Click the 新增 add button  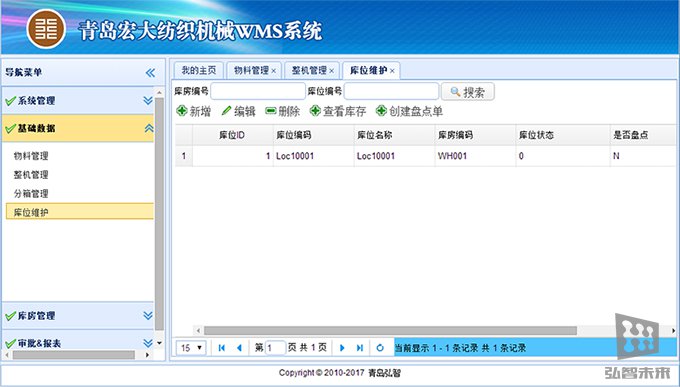click(x=193, y=112)
